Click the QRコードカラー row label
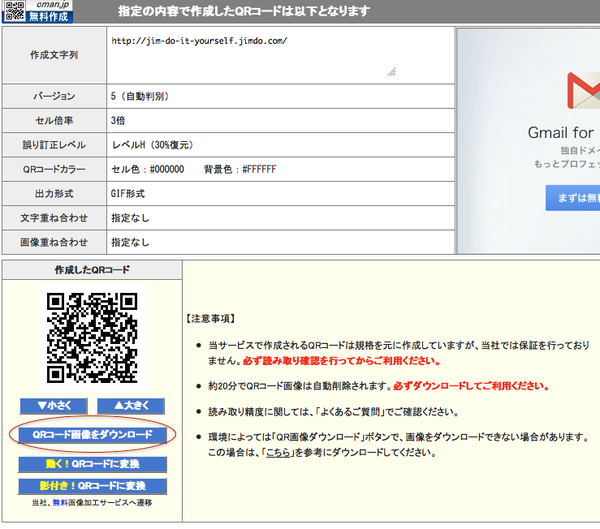Screen dimensions: 600x529 (54, 169)
